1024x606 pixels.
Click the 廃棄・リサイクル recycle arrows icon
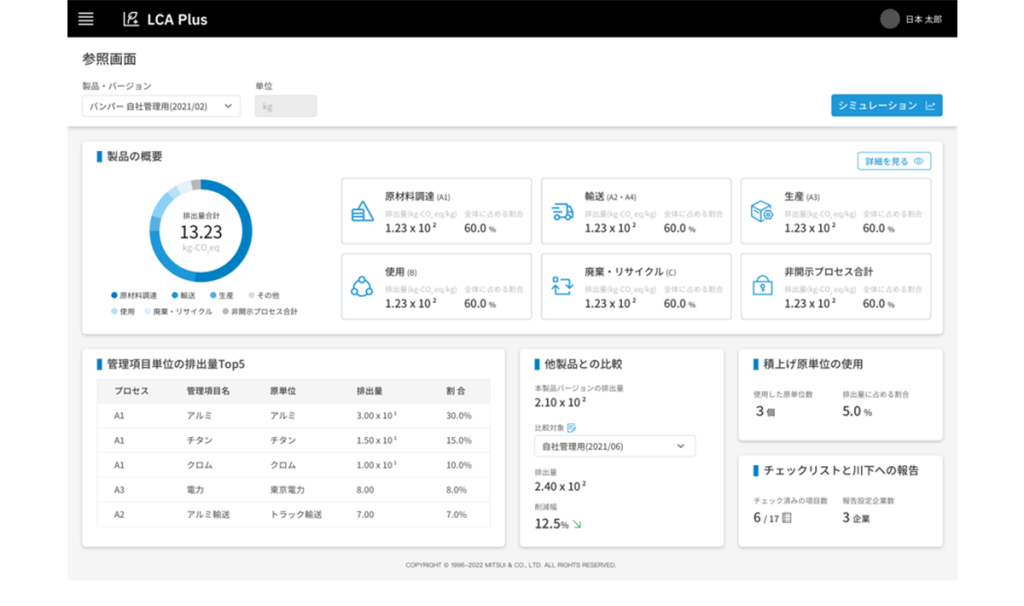click(562, 287)
